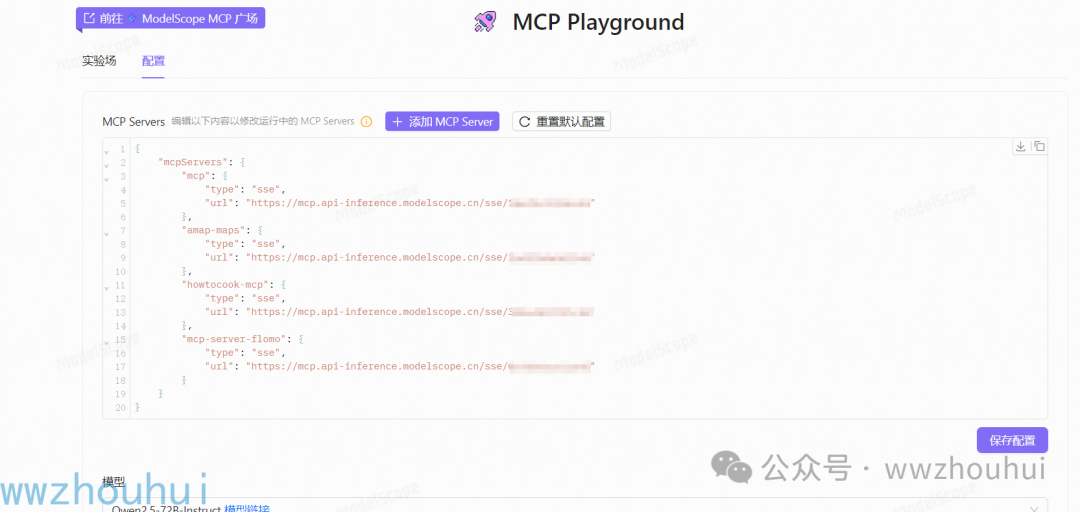Viewport: 1080px width, 512px height.
Task: Click the copy config icon in editor
Action: [x=1039, y=146]
